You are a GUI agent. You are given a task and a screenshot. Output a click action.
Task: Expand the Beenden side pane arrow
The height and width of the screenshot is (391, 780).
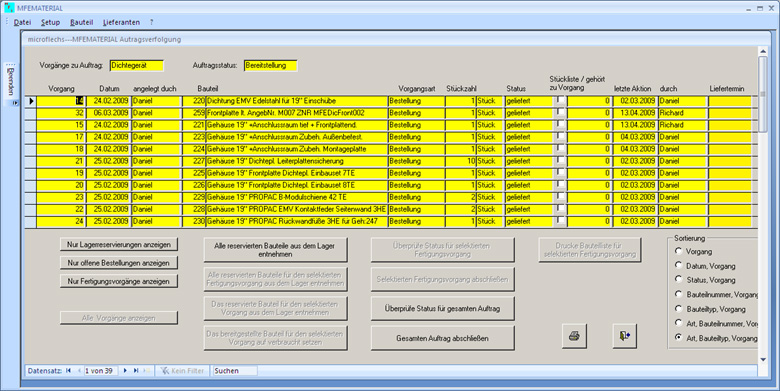coord(15,103)
